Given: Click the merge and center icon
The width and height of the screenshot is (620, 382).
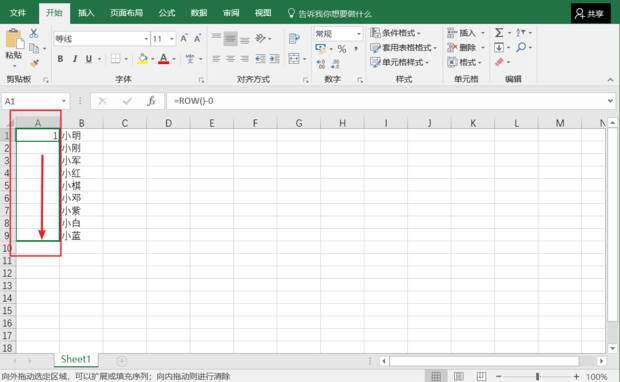Looking at the screenshot, I should pyautogui.click(x=294, y=59).
